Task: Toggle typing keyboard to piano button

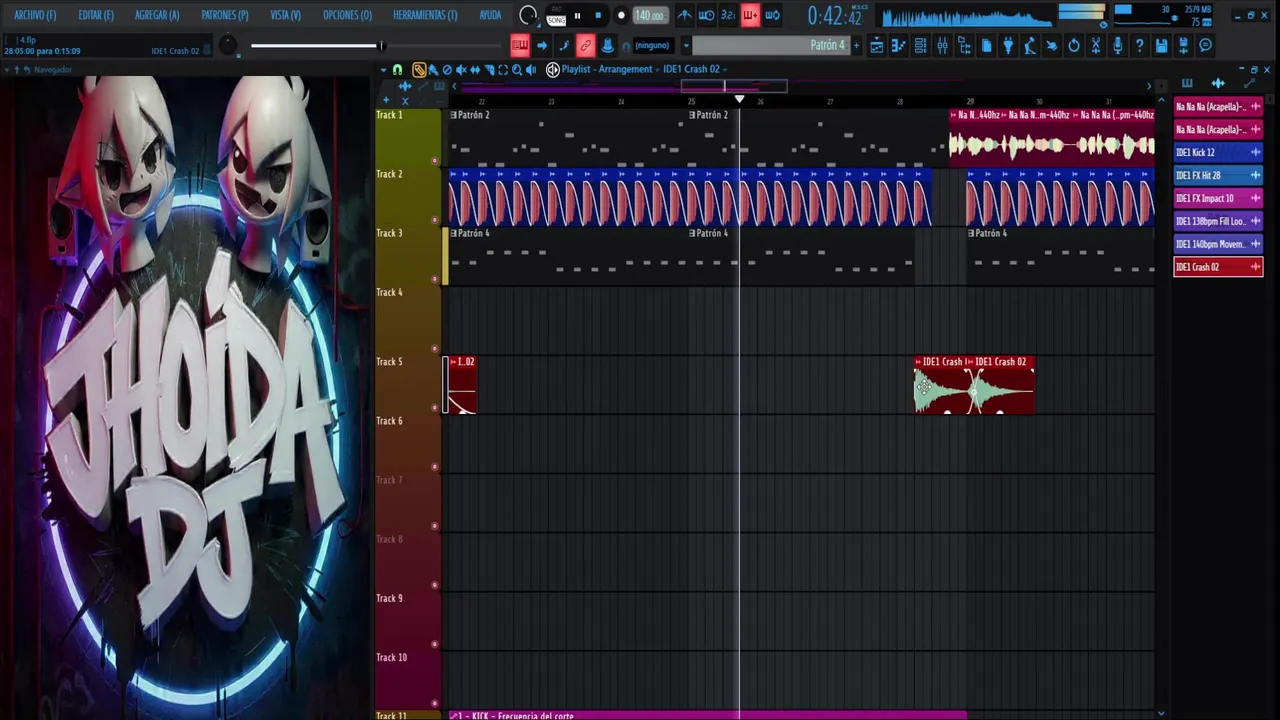Action: tap(520, 45)
